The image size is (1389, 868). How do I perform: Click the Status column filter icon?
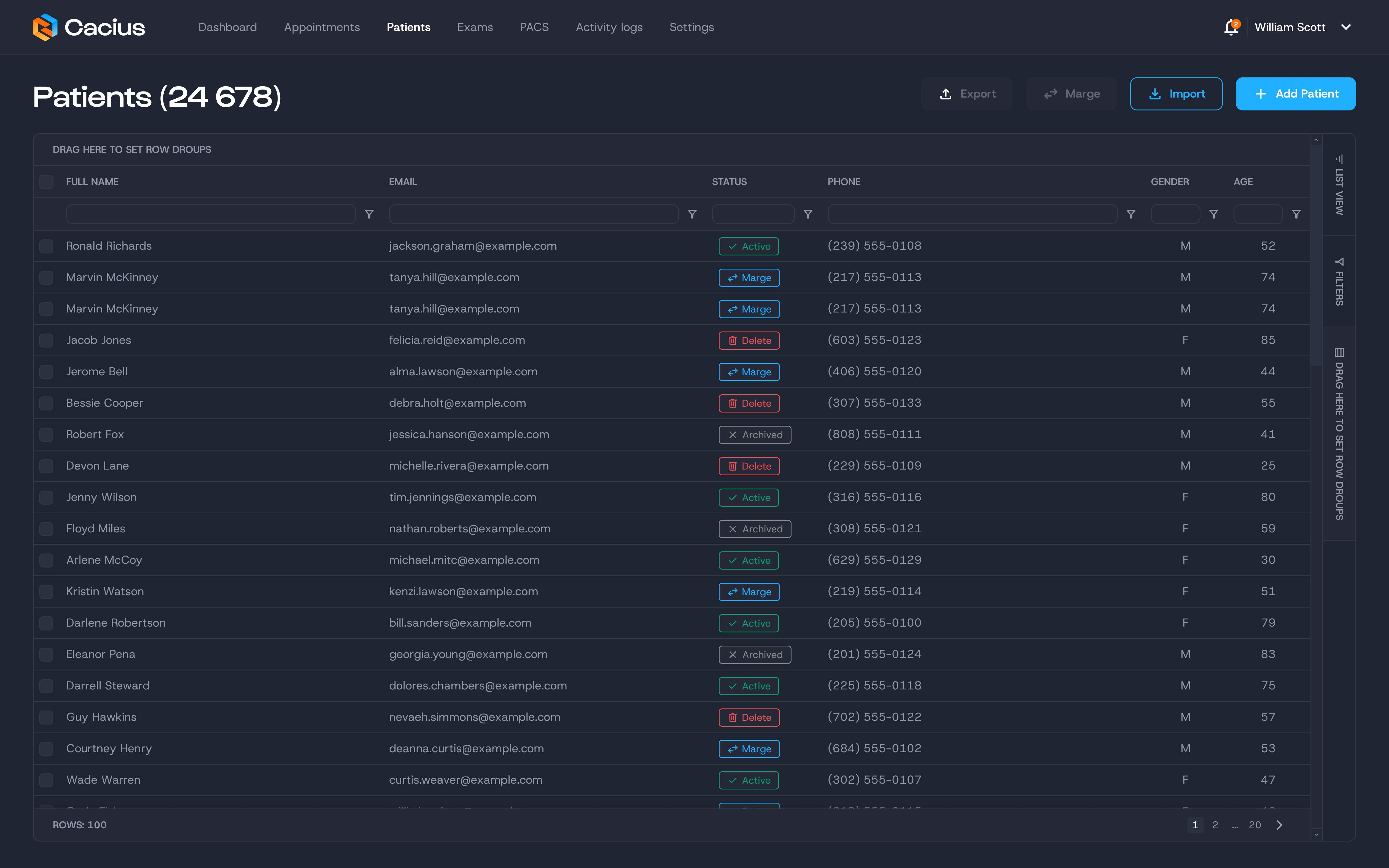pos(807,214)
